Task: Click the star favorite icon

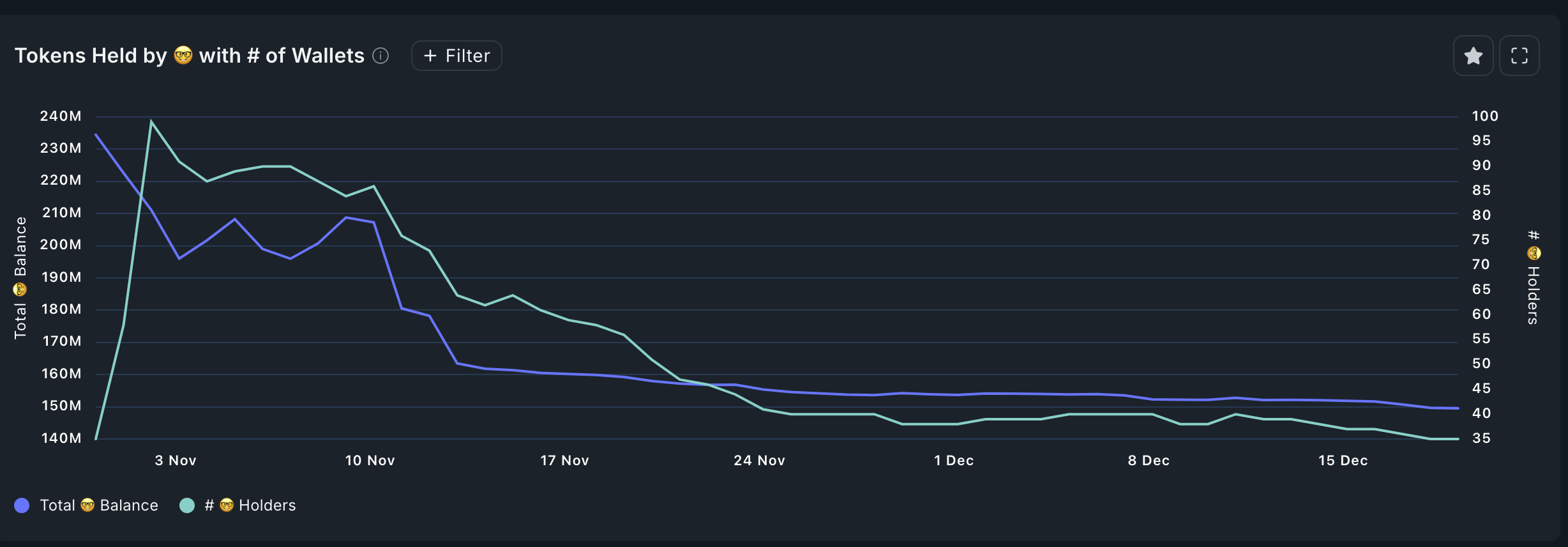Action: click(x=1473, y=56)
